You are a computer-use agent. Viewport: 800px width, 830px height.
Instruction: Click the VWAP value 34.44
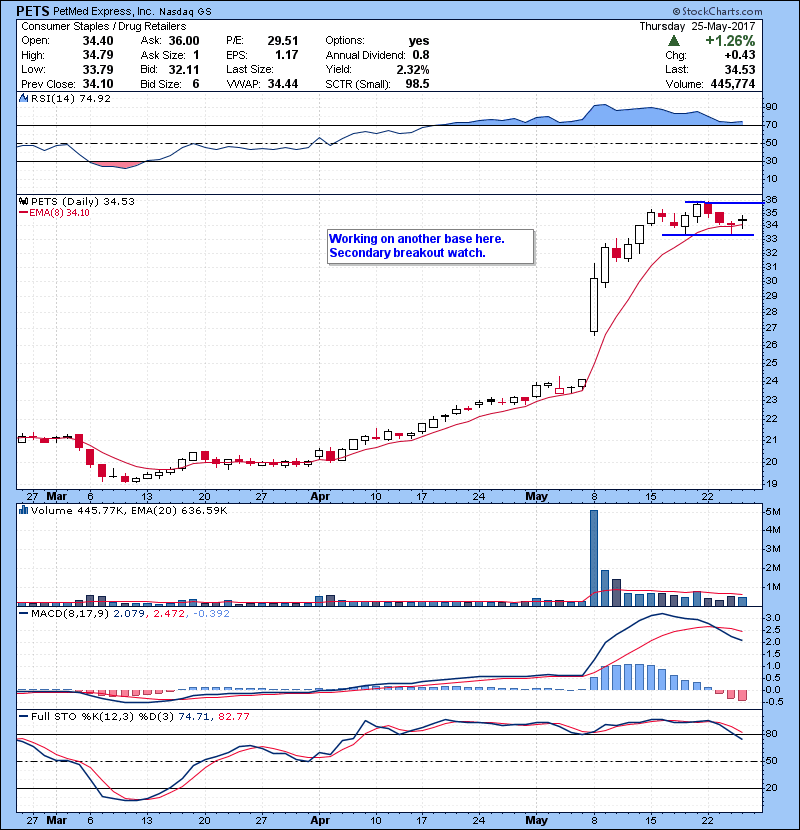283,84
